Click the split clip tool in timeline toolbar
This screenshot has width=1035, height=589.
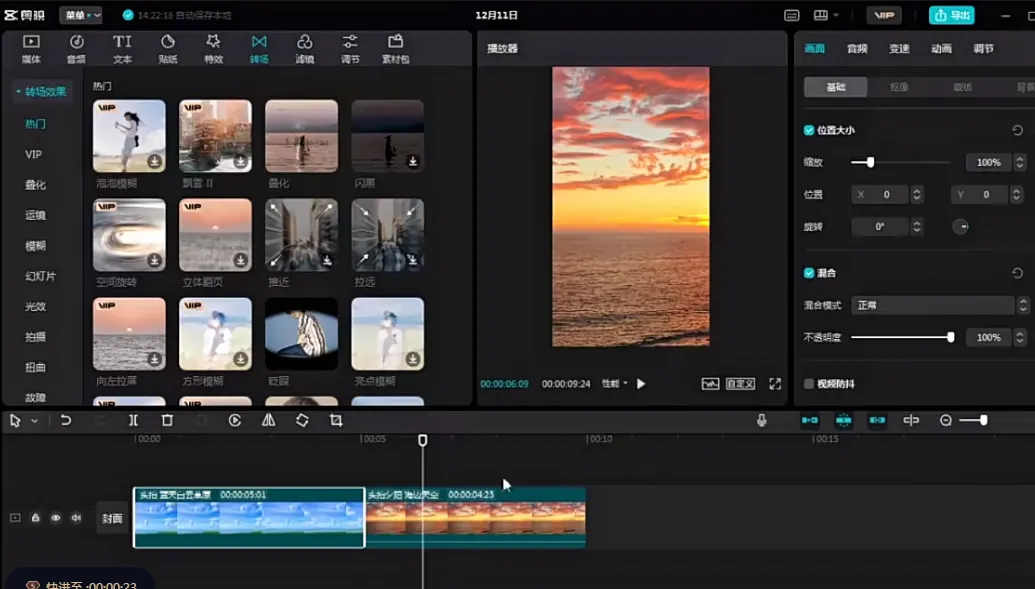coord(133,421)
